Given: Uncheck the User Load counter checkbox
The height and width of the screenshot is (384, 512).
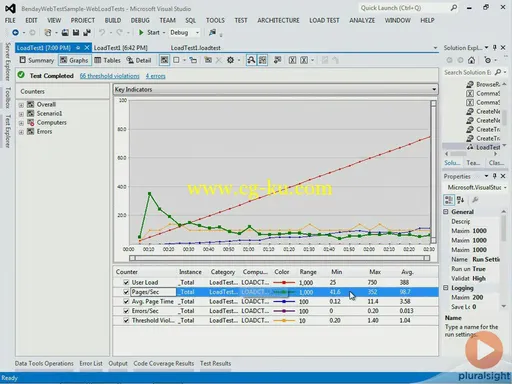Looking at the screenshot, I should point(126,282).
